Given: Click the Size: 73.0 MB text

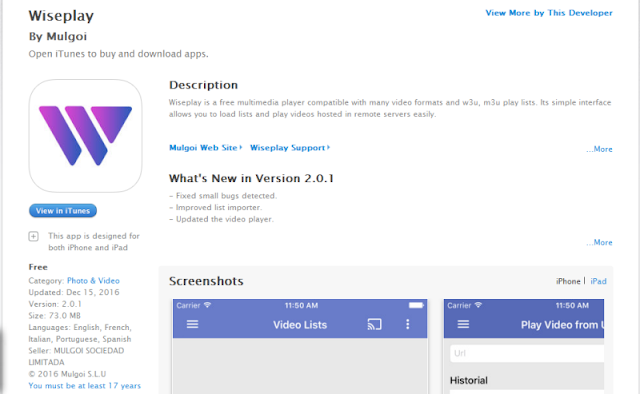Looking at the screenshot, I should pyautogui.click(x=55, y=316).
